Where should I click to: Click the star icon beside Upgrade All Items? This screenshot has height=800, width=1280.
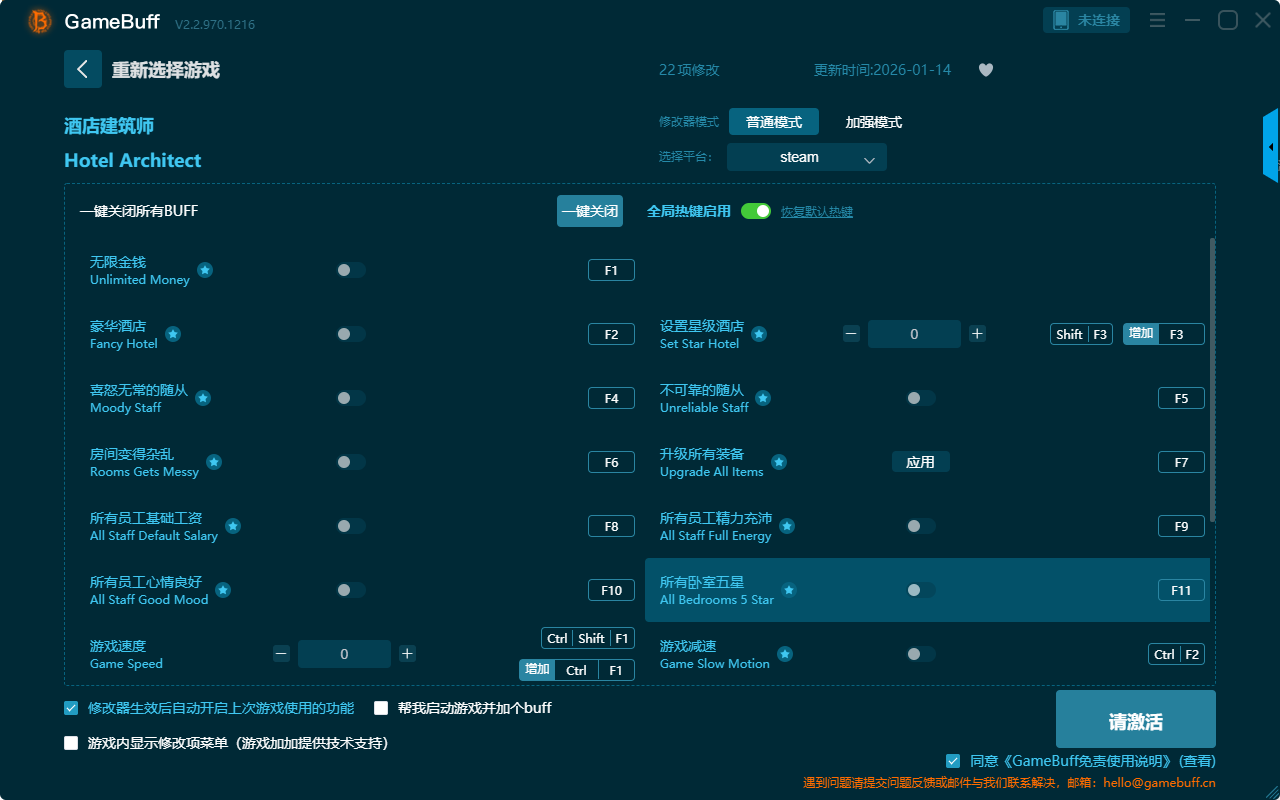tap(779, 462)
